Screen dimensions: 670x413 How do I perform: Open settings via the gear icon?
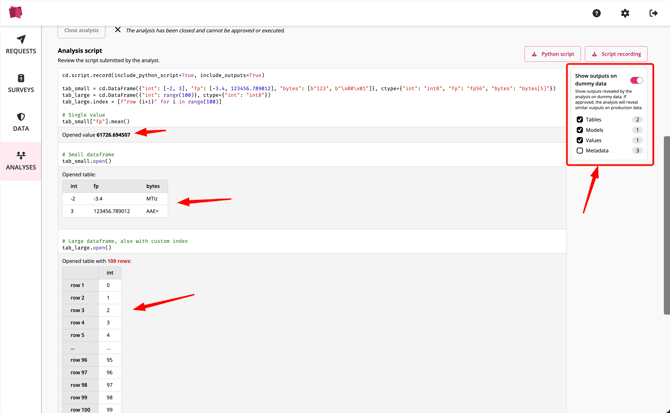(625, 13)
